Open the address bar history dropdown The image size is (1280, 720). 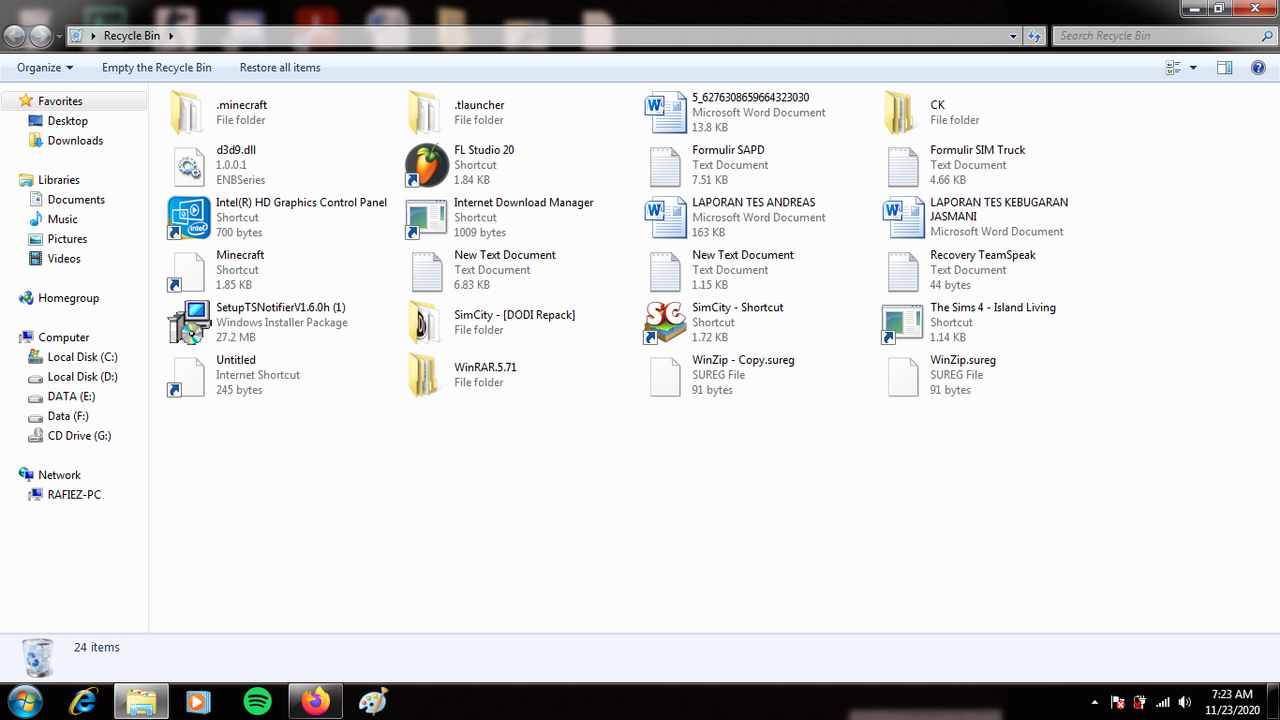[1014, 36]
